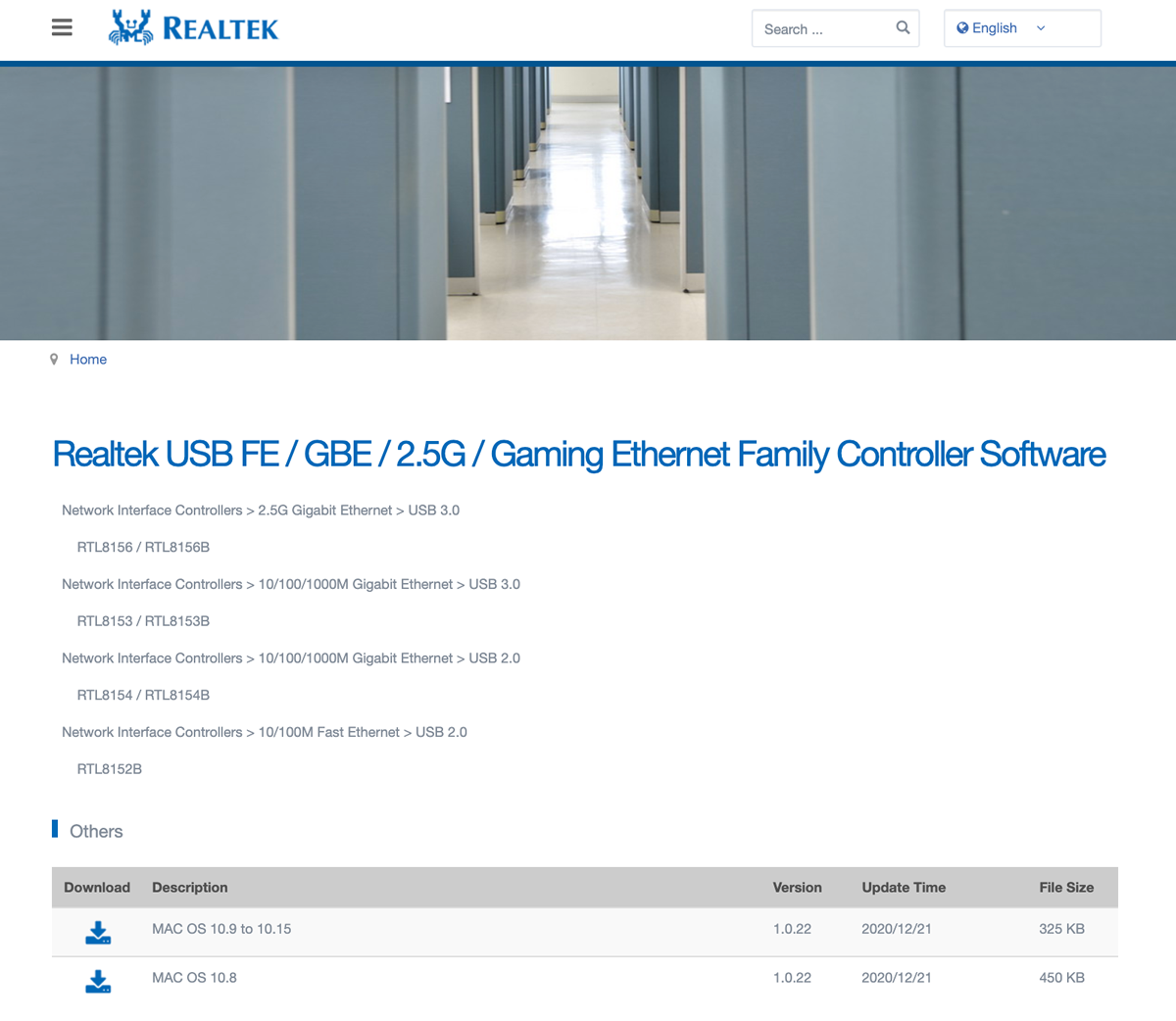
Task: Select RTL8154 / RTL8154B text
Action: pyautogui.click(x=143, y=696)
